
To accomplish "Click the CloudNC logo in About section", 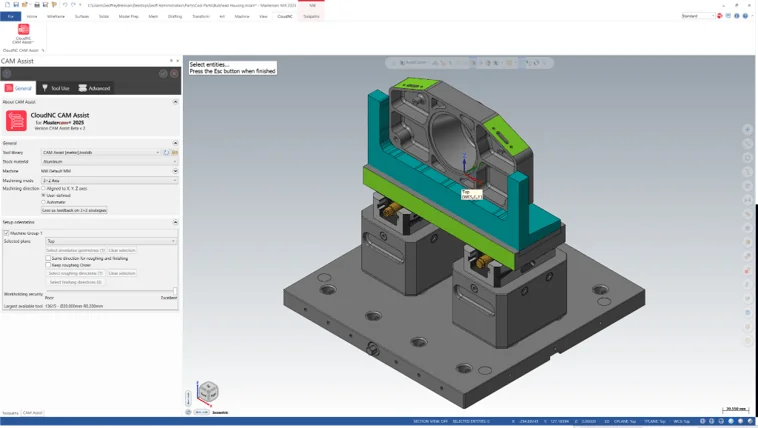I will [16, 120].
